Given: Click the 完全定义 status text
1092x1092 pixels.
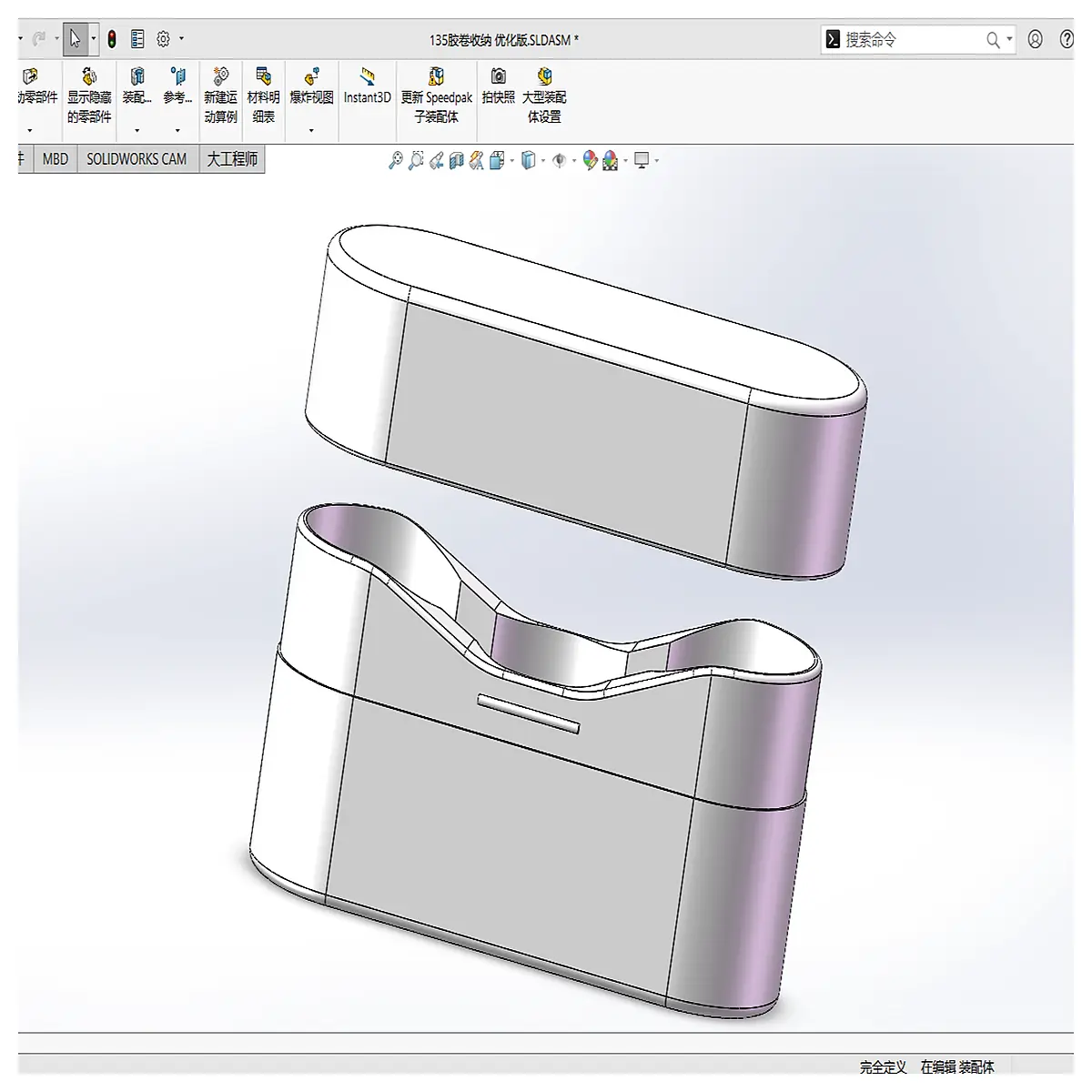Looking at the screenshot, I should 883,1067.
